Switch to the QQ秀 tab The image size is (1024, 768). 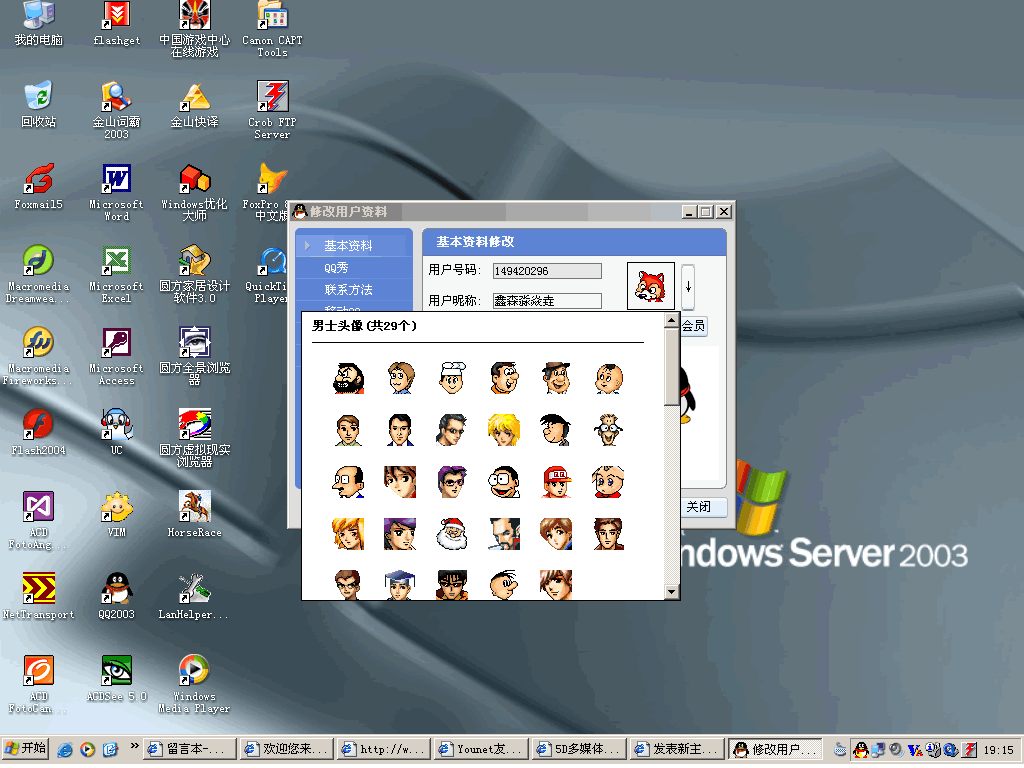(x=336, y=268)
